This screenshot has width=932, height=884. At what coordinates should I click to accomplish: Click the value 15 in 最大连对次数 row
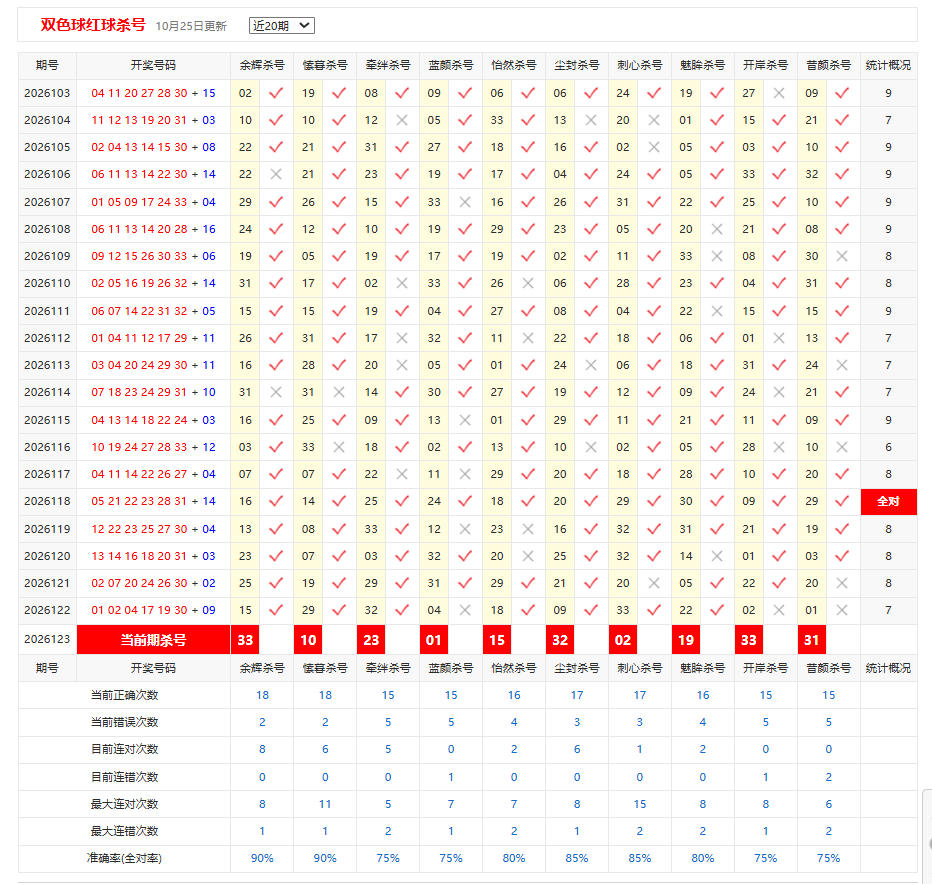[x=640, y=804]
